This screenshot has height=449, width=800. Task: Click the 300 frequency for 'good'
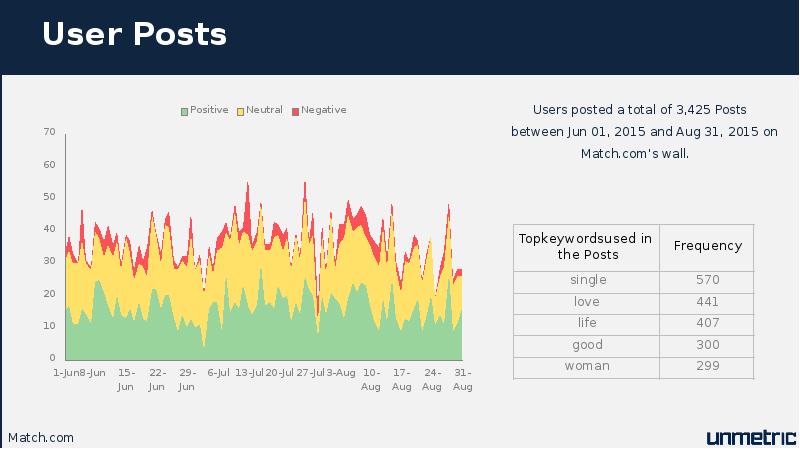click(707, 346)
